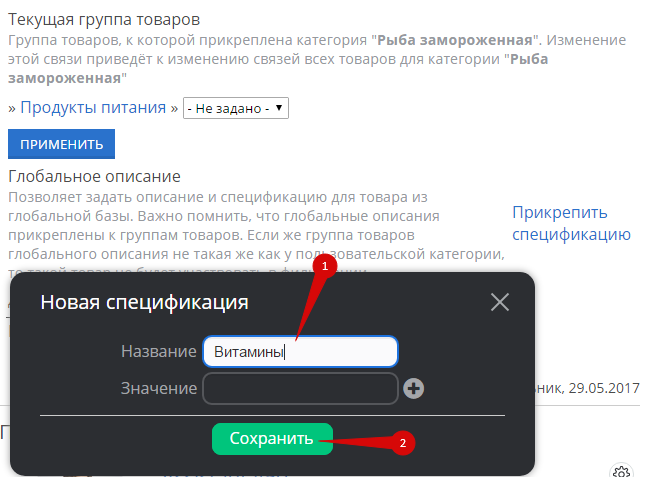Viewport: 660px width, 477px height.
Task: Expand the "- Не задано -" dropdown
Action: pyautogui.click(x=235, y=108)
